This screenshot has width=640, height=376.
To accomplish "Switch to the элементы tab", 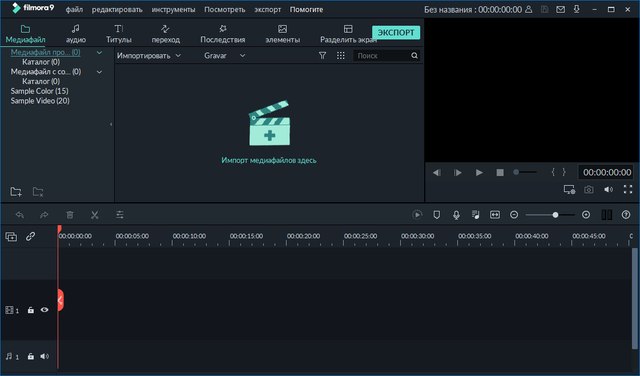I will [x=282, y=34].
